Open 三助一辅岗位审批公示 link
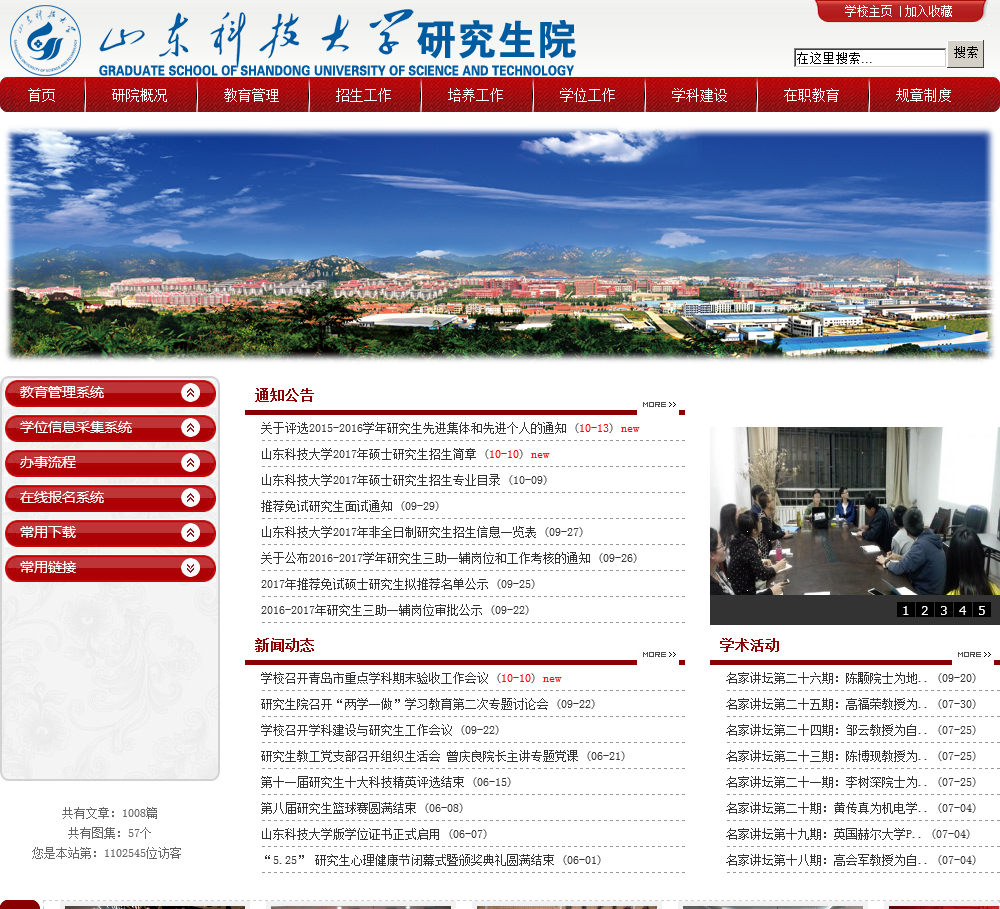 [x=371, y=610]
